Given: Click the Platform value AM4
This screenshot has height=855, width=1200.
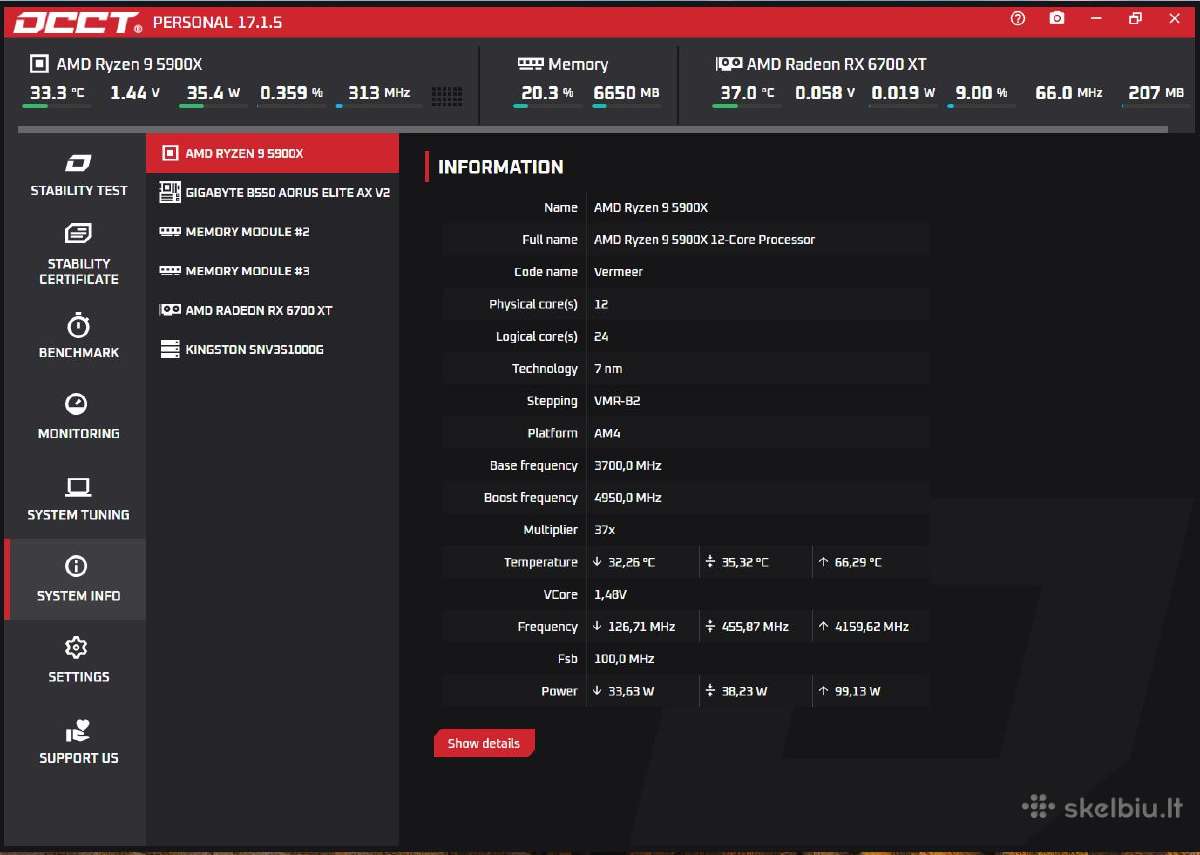Looking at the screenshot, I should [607, 433].
